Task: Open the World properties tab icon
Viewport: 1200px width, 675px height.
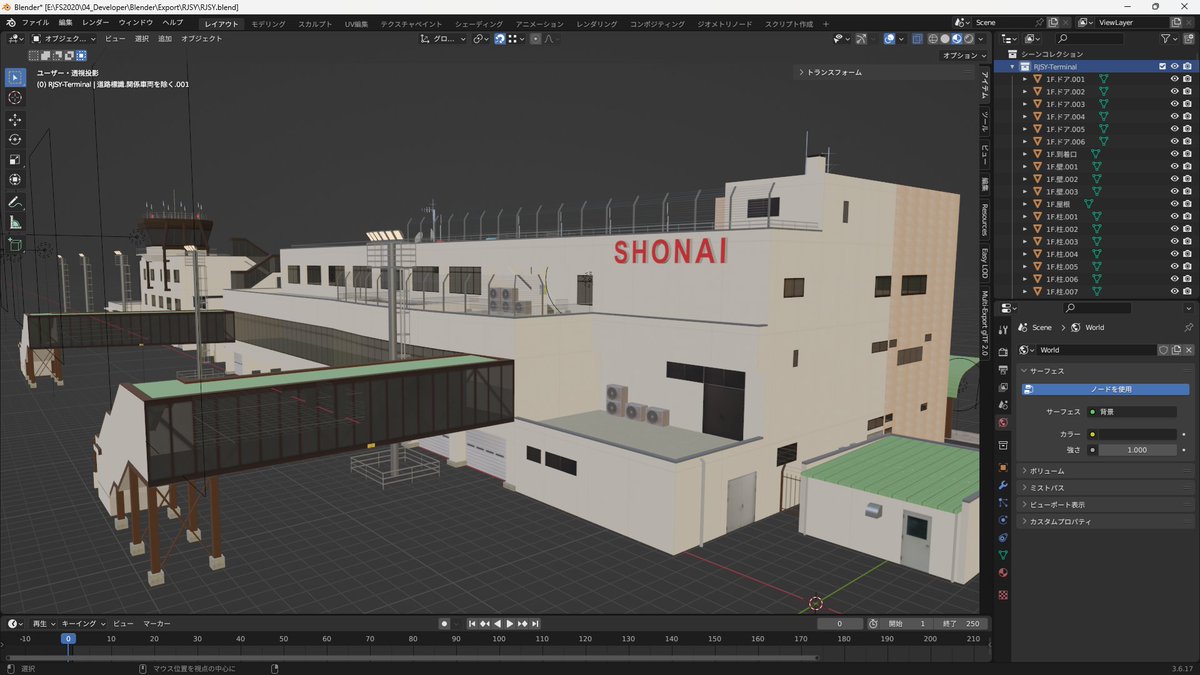Action: (x=1003, y=423)
